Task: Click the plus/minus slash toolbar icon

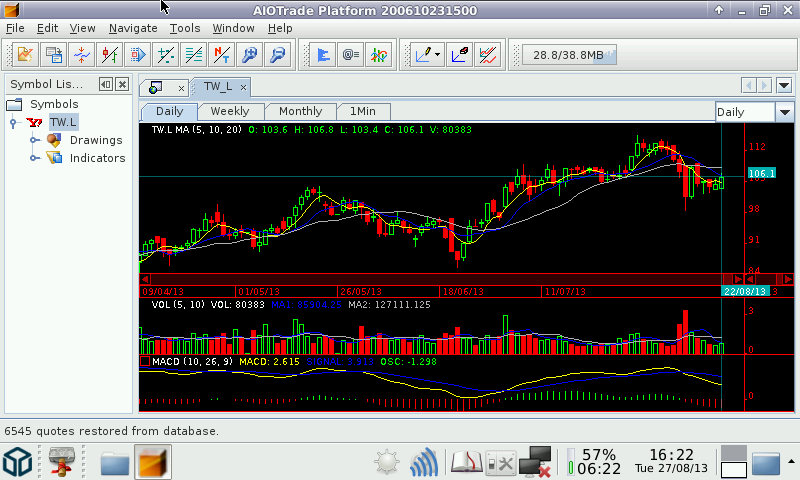Action: pos(166,54)
